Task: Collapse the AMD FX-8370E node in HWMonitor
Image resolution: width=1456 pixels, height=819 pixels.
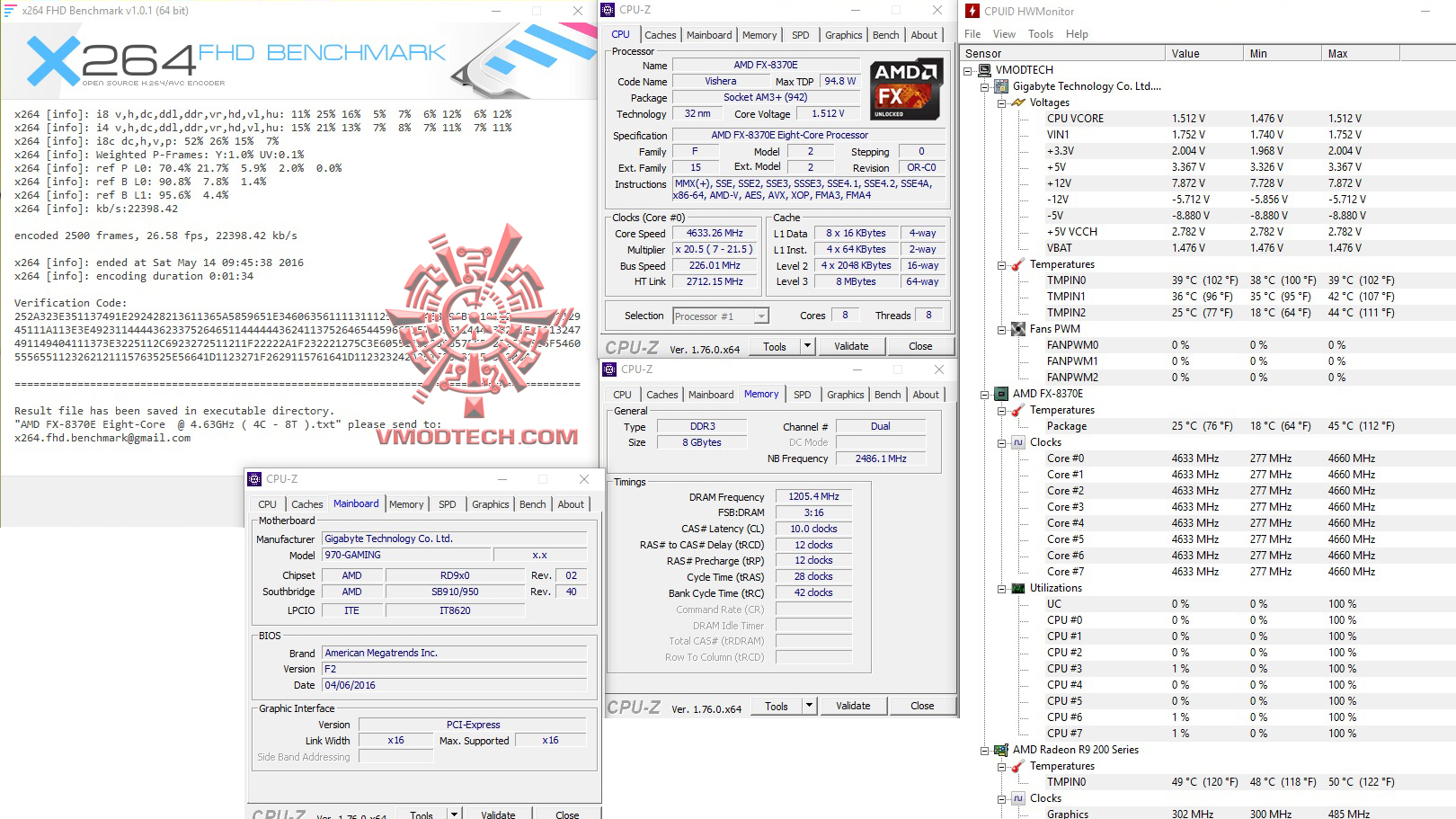Action: (985, 395)
